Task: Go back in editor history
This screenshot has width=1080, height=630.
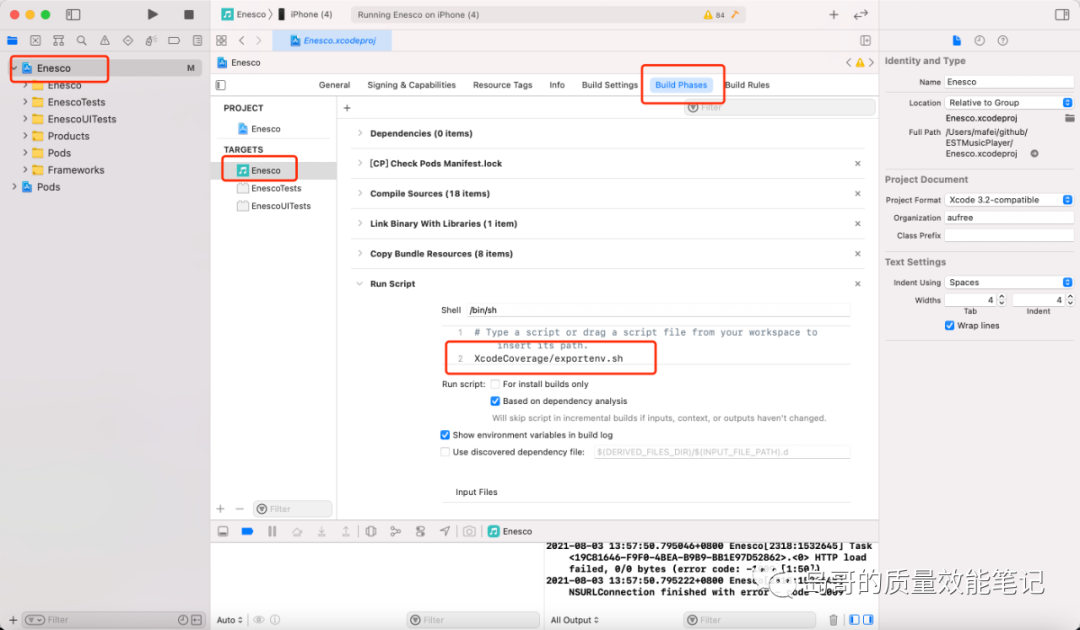Action: coord(242,41)
